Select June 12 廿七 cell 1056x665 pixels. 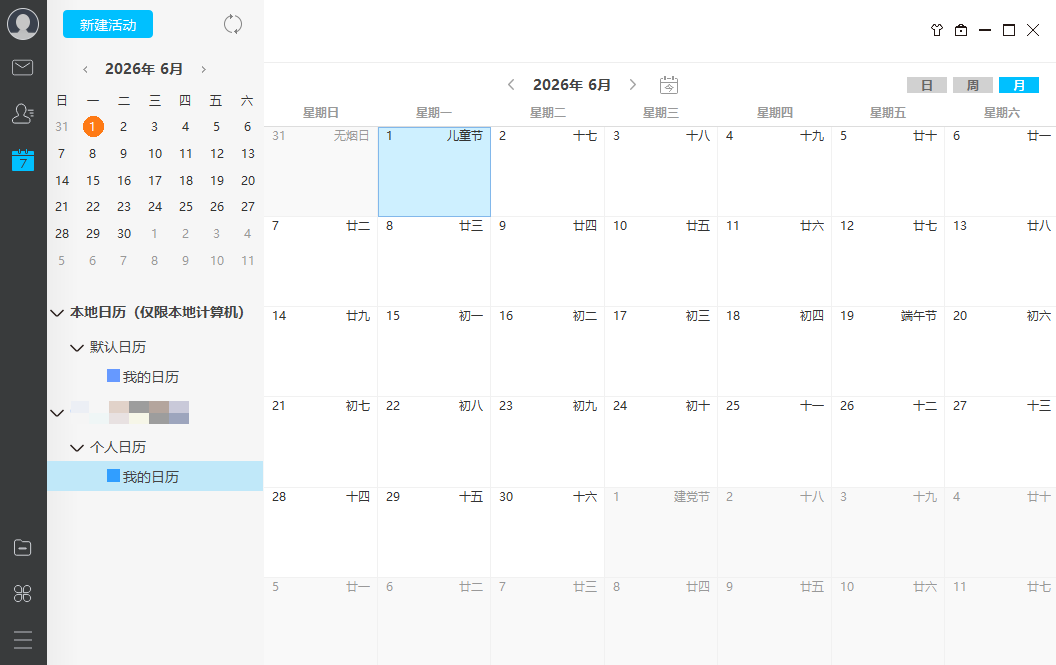point(888,261)
